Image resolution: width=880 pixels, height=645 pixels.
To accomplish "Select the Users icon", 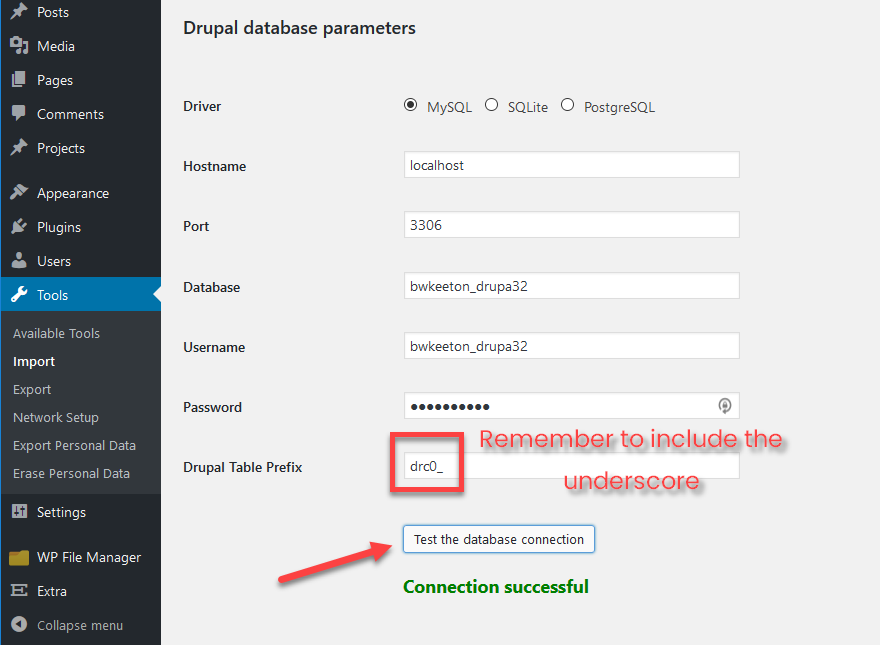I will [18, 261].
